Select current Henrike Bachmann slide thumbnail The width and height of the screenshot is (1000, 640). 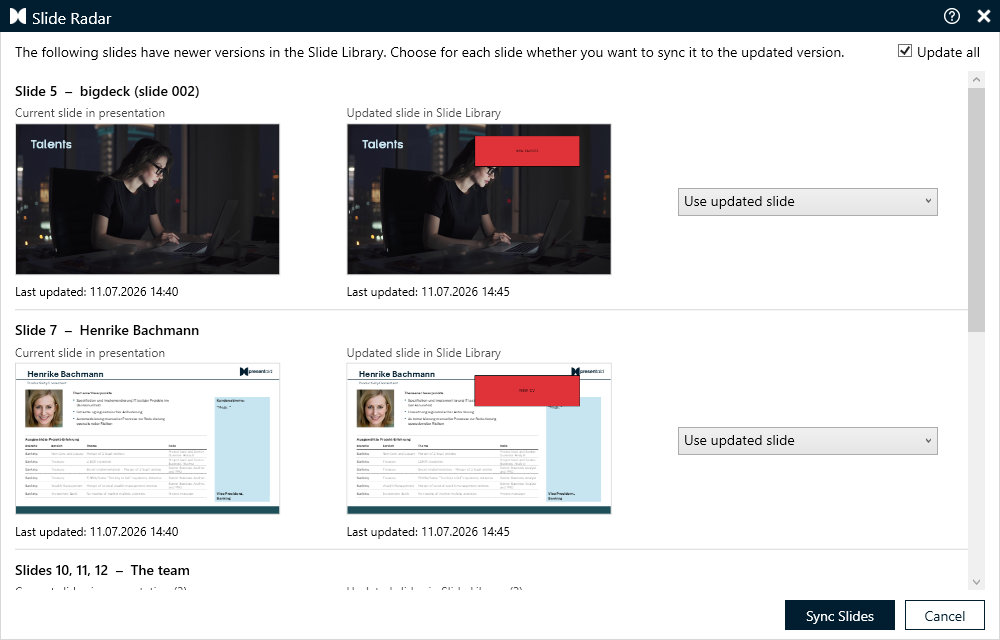[147, 439]
